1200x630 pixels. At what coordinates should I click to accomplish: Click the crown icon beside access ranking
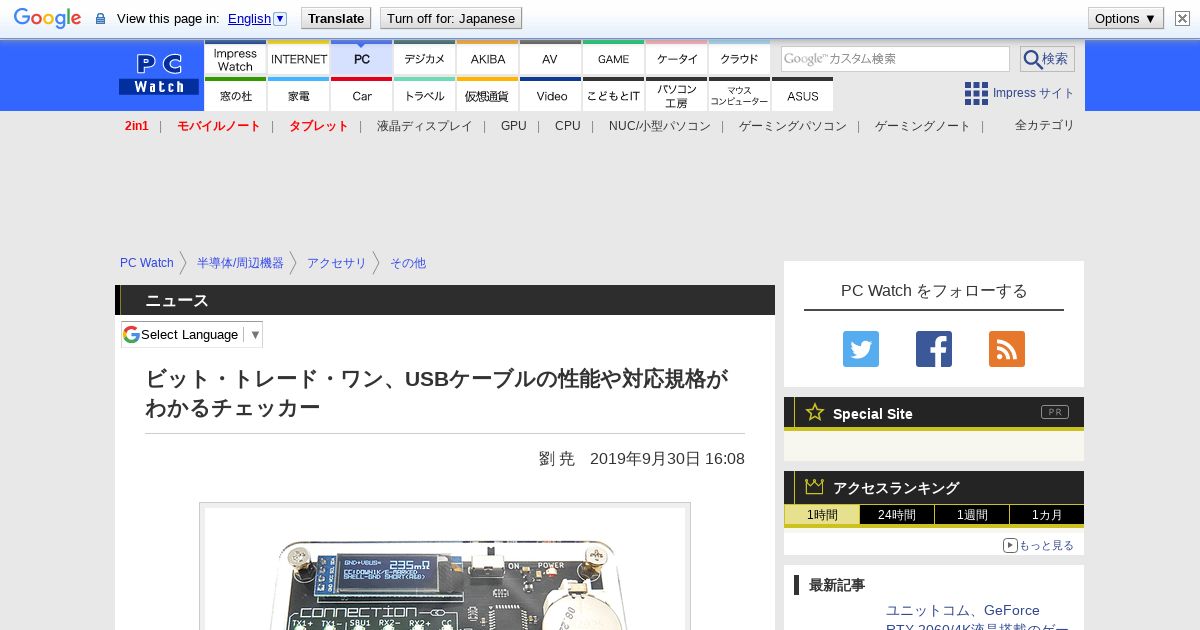[x=814, y=486]
